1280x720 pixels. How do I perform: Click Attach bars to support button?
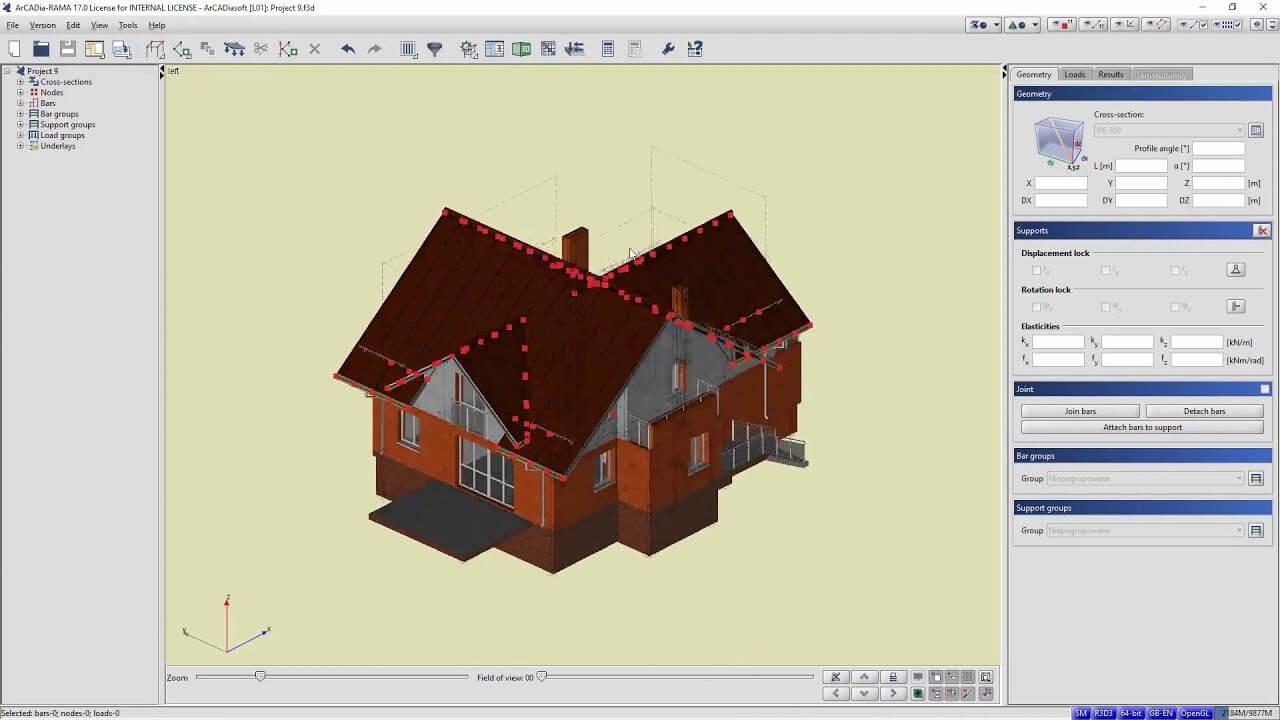(x=1142, y=427)
